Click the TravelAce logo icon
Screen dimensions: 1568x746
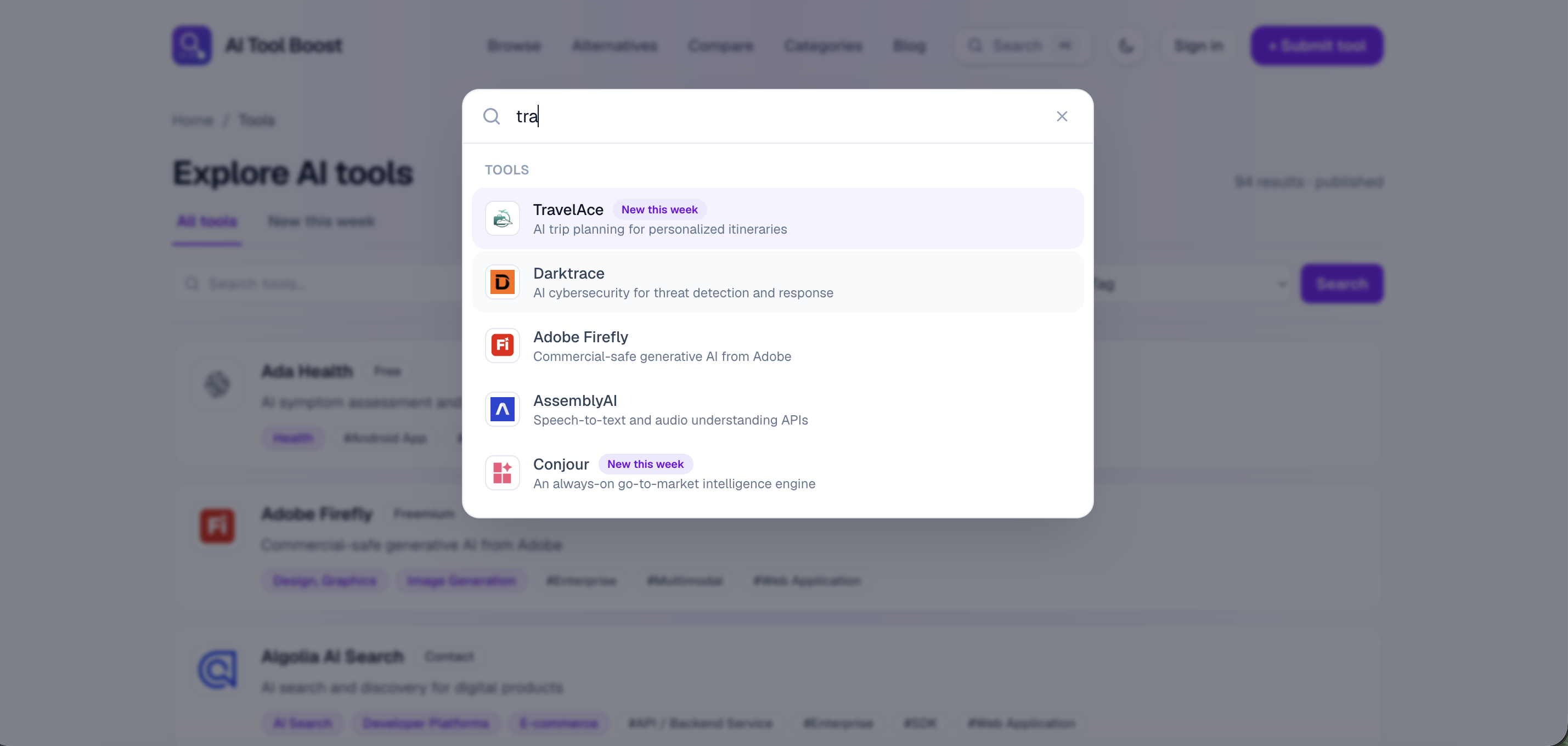[502, 218]
